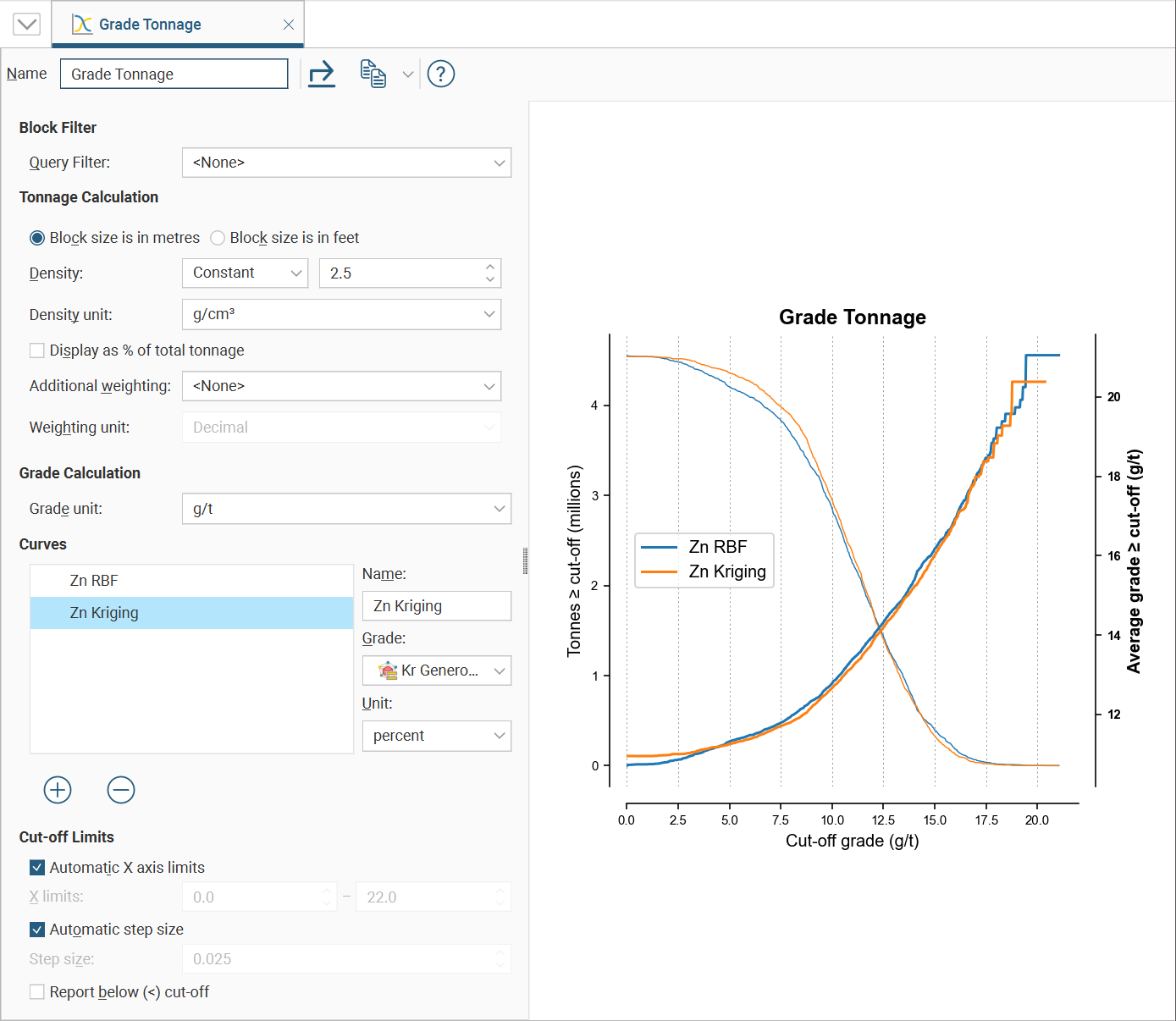1176x1021 pixels.
Task: Click the orange Zn Kriging legend swatch
Action: (x=660, y=572)
